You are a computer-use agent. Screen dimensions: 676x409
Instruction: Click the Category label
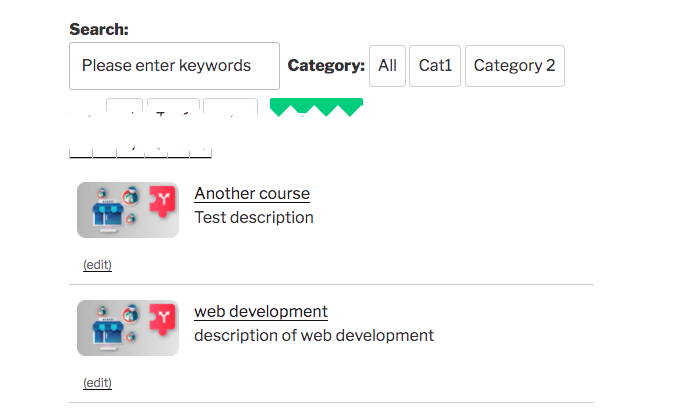click(326, 66)
